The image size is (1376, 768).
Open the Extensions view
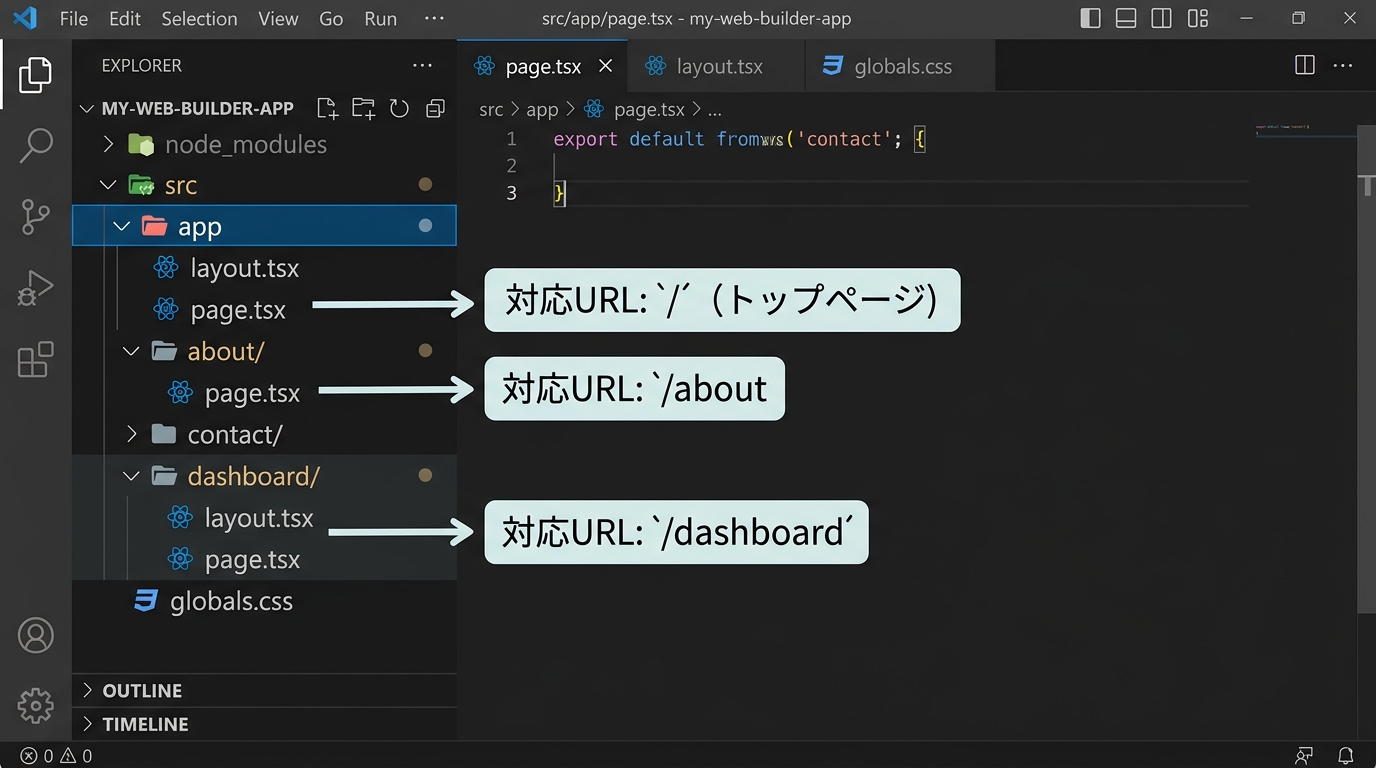coord(36,360)
